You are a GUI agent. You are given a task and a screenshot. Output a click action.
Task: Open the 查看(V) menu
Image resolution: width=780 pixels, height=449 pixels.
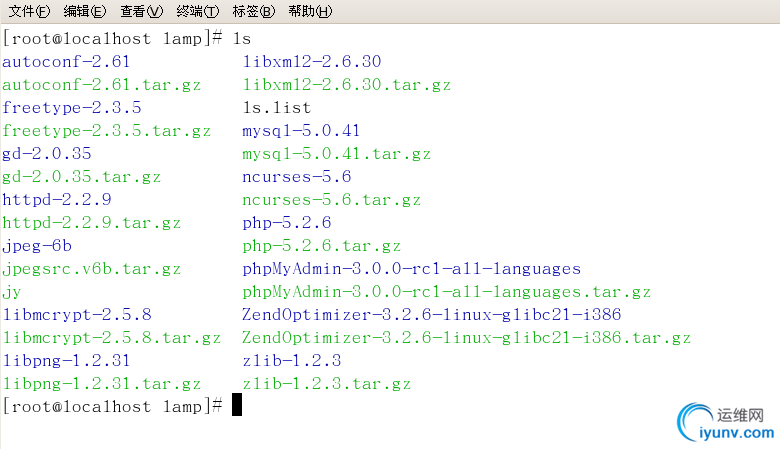pyautogui.click(x=141, y=11)
